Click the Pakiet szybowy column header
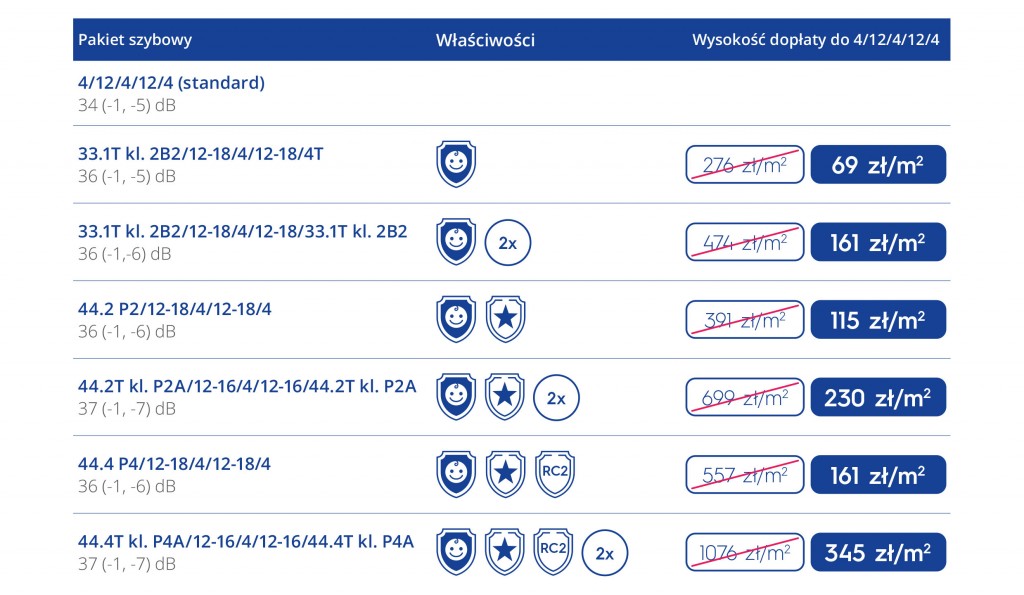 pos(135,40)
